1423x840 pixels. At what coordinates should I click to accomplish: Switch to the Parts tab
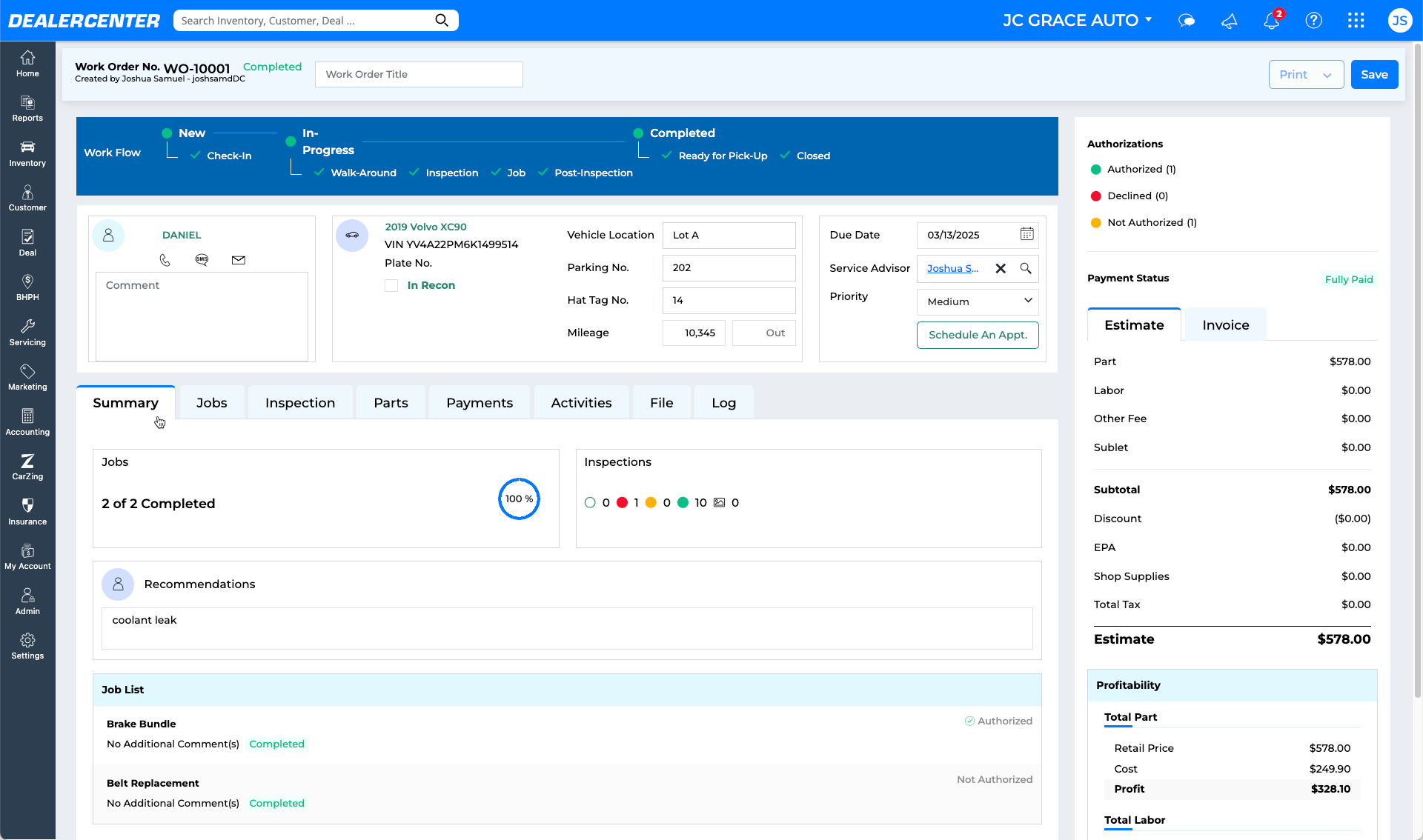point(391,402)
